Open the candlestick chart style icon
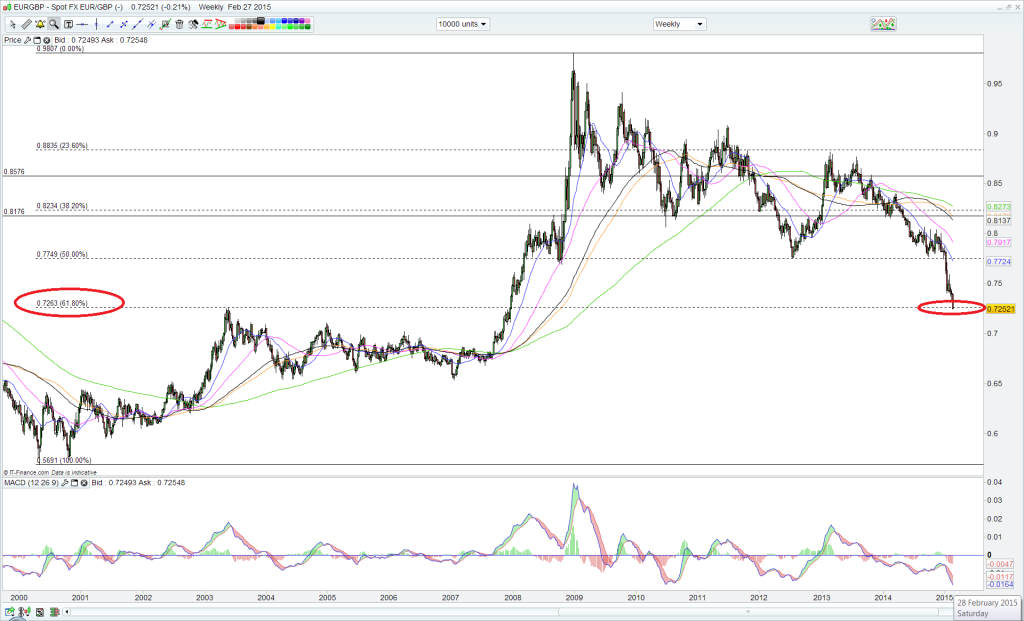The image size is (1024, 621). coord(24,612)
